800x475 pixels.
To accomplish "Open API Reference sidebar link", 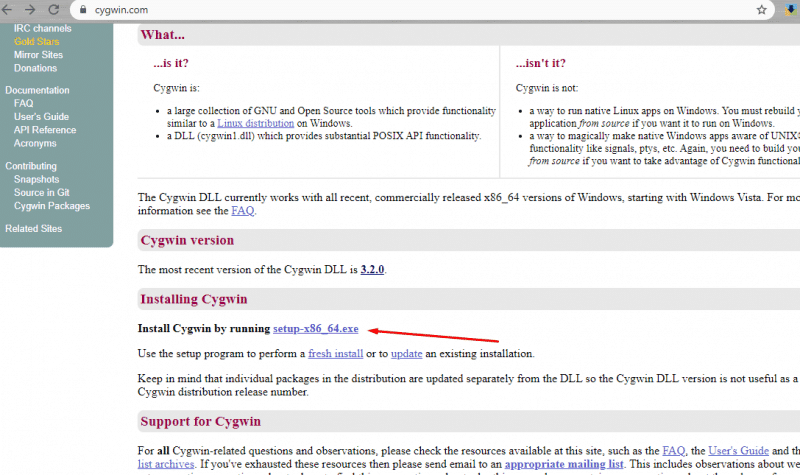I will click(45, 130).
